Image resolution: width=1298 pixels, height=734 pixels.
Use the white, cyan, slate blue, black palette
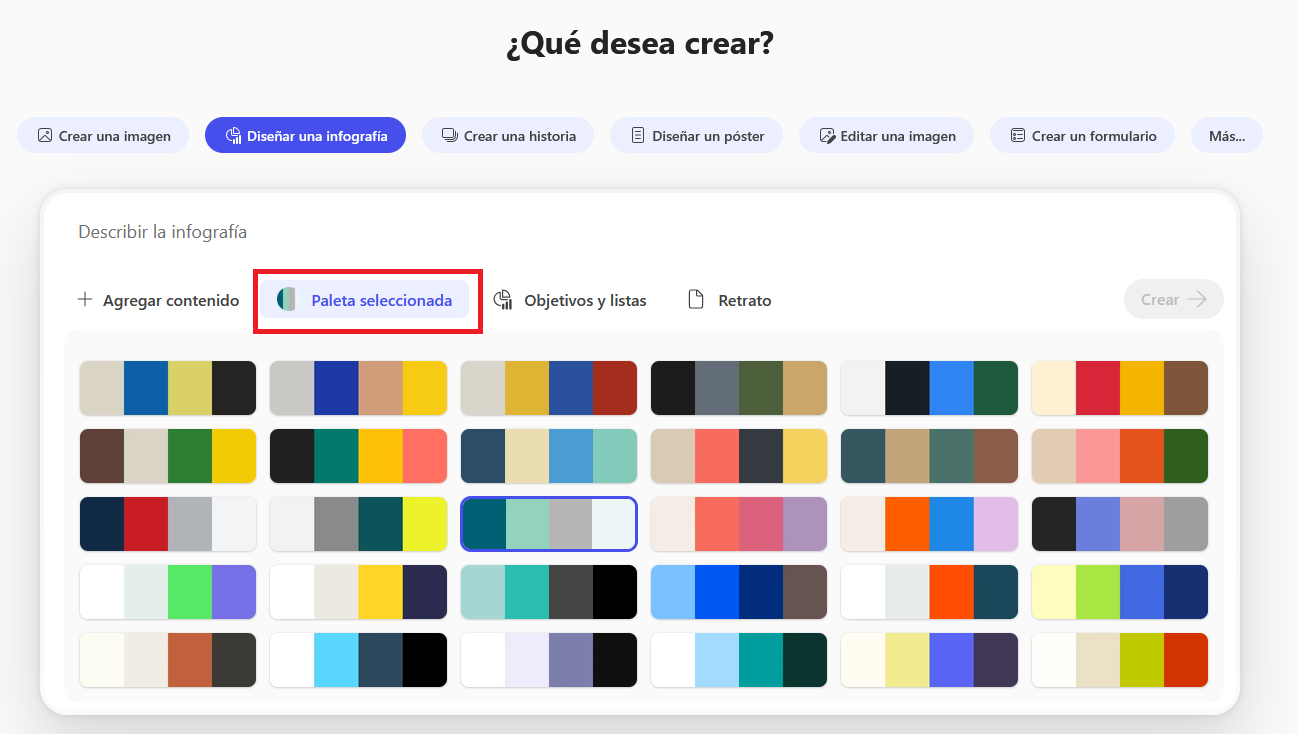coord(358,660)
